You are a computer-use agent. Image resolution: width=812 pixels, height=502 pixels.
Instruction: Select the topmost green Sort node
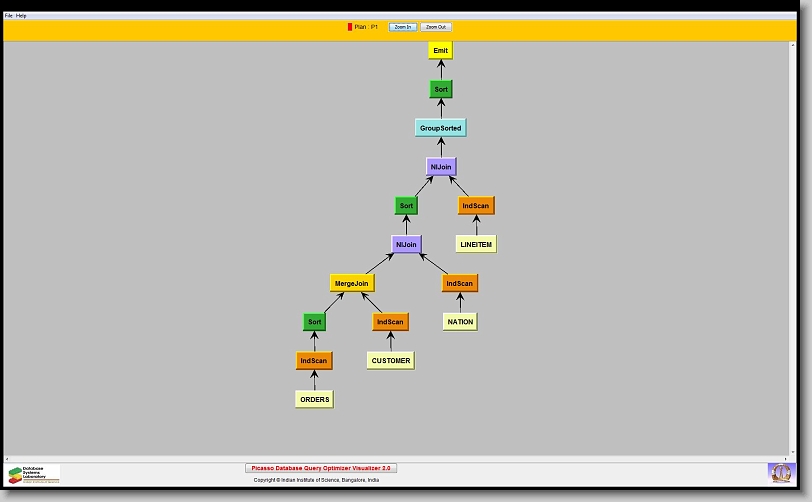coord(441,89)
